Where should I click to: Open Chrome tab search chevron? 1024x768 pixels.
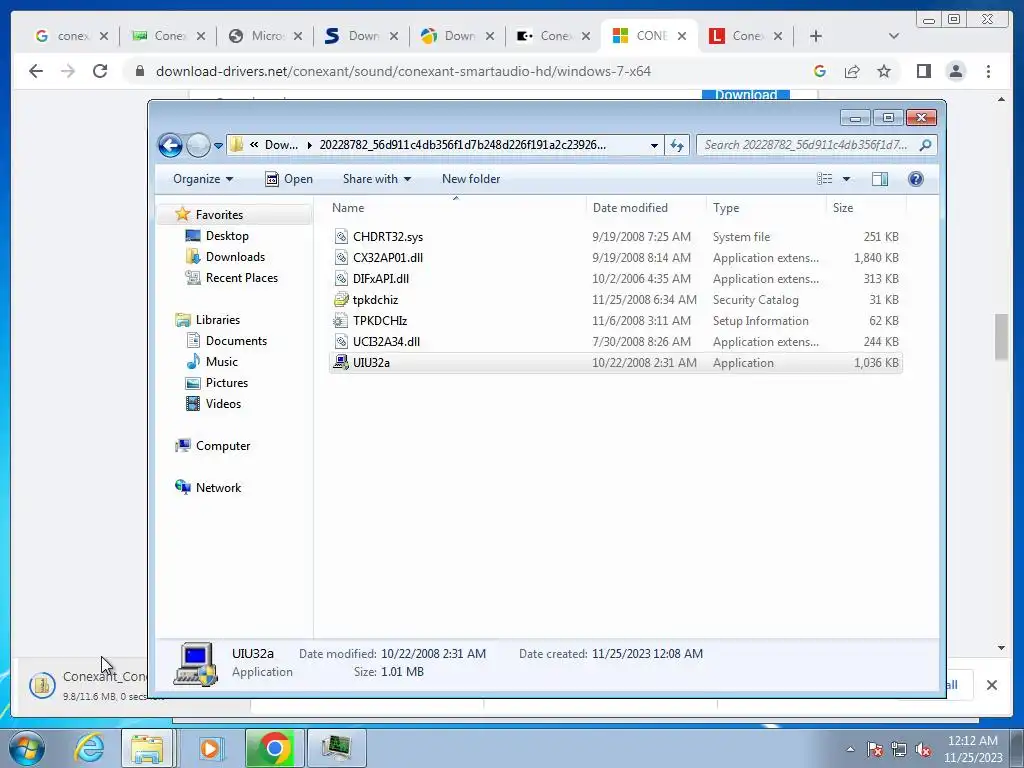point(893,36)
